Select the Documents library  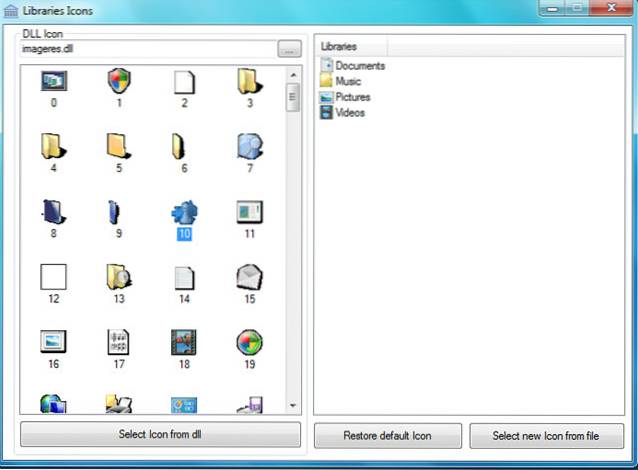click(x=352, y=66)
